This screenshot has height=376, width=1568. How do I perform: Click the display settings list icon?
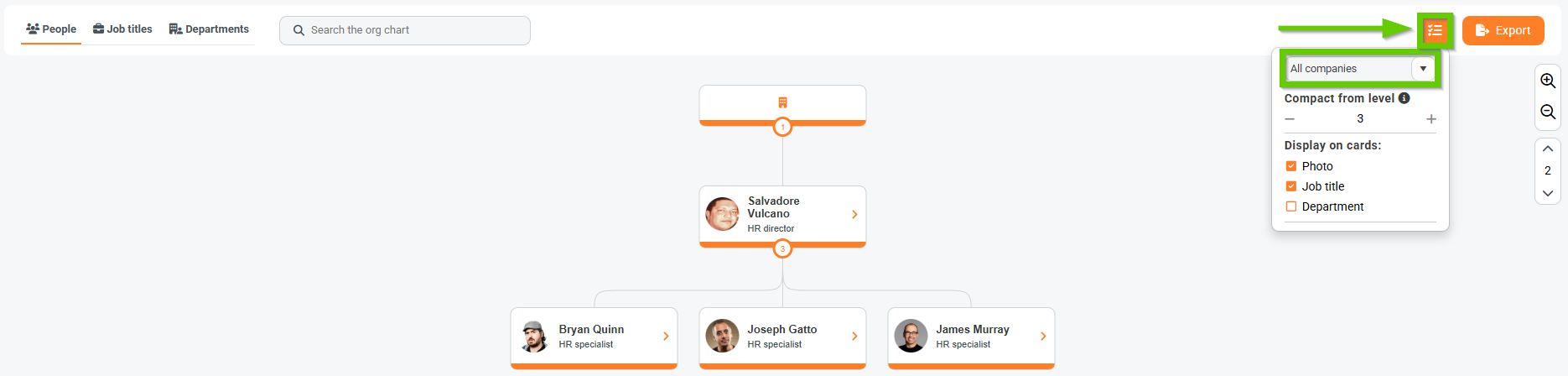(x=1435, y=30)
